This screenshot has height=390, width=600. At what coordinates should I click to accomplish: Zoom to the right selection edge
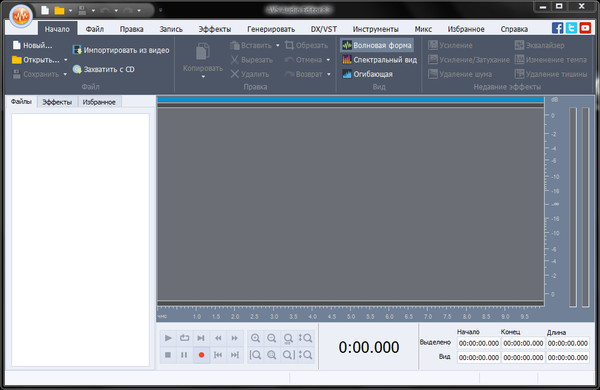coord(288,355)
